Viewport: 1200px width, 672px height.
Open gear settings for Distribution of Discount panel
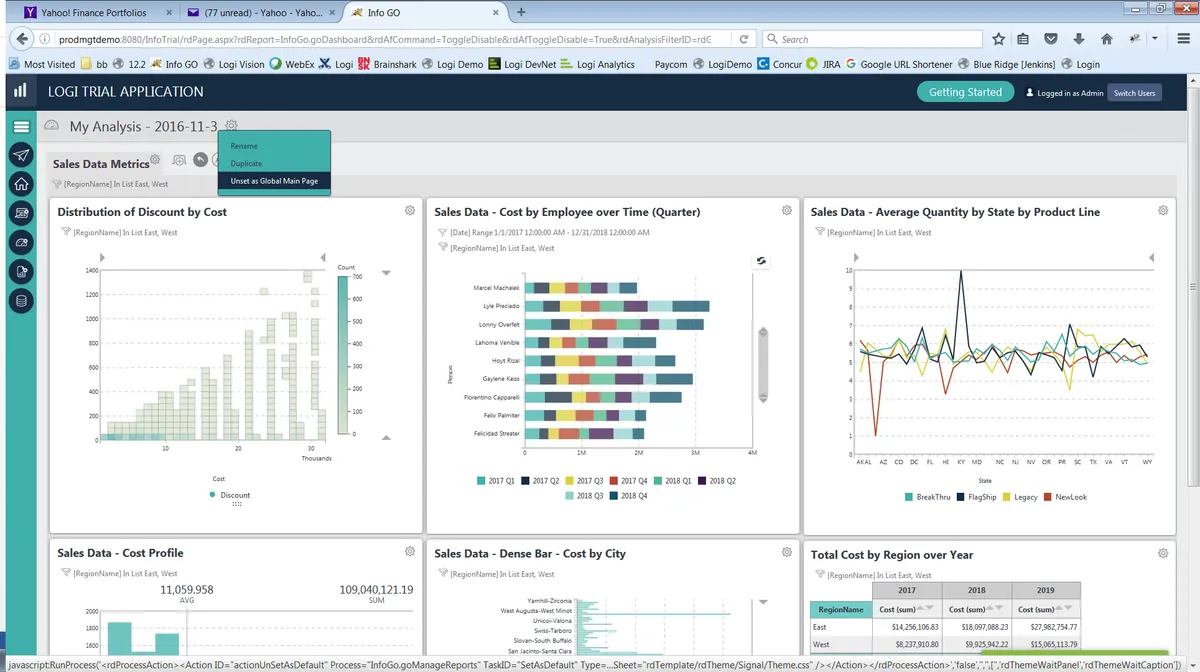(x=410, y=211)
